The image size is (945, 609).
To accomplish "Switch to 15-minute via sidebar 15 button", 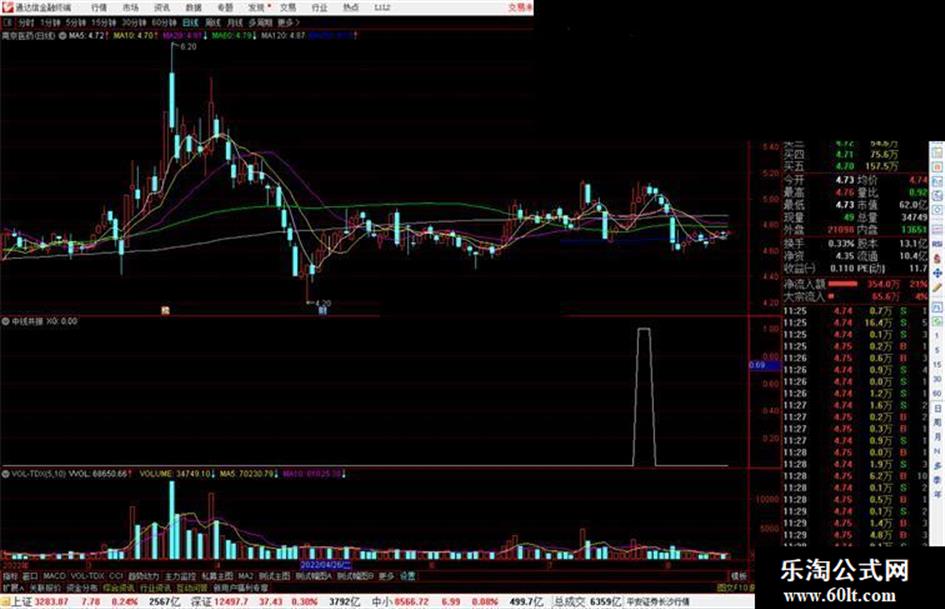I will [x=937, y=364].
